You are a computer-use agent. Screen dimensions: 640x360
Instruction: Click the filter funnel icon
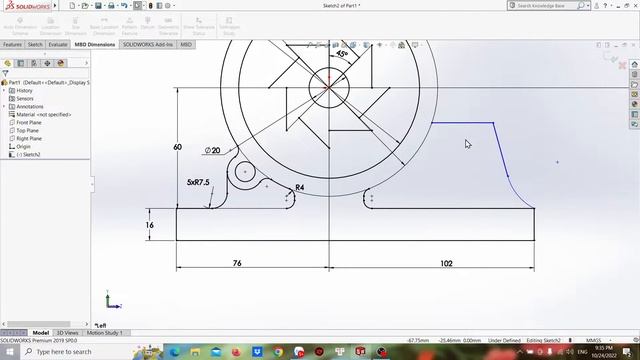[5, 73]
